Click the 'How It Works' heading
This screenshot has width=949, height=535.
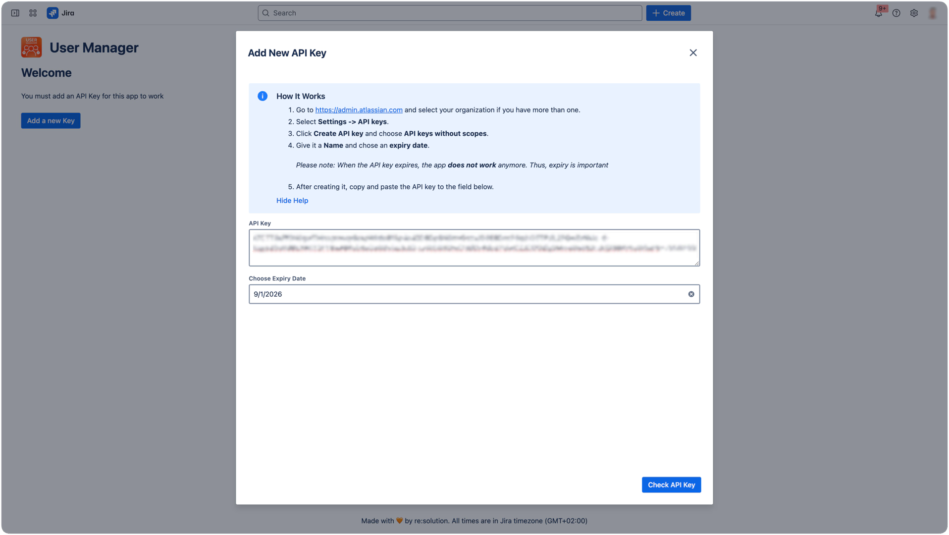301,96
